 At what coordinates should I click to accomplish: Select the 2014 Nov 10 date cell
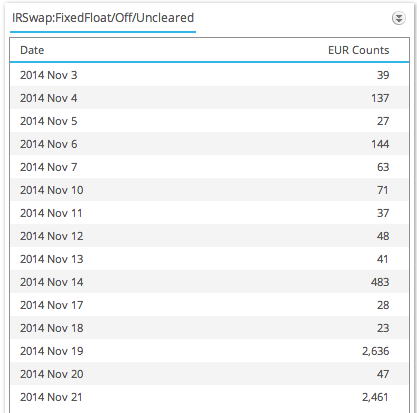click(x=52, y=190)
